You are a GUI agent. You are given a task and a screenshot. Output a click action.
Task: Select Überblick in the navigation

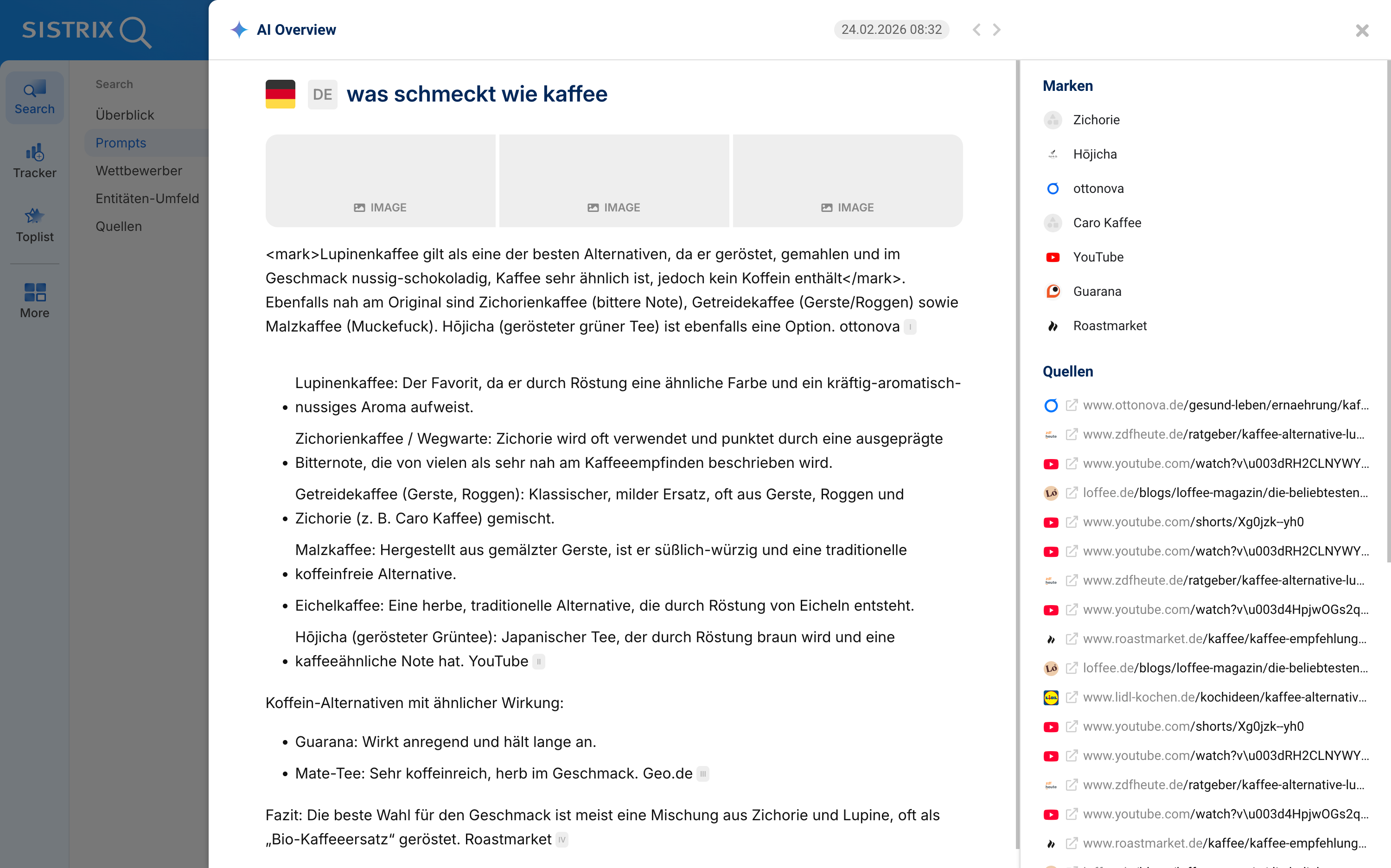click(125, 115)
